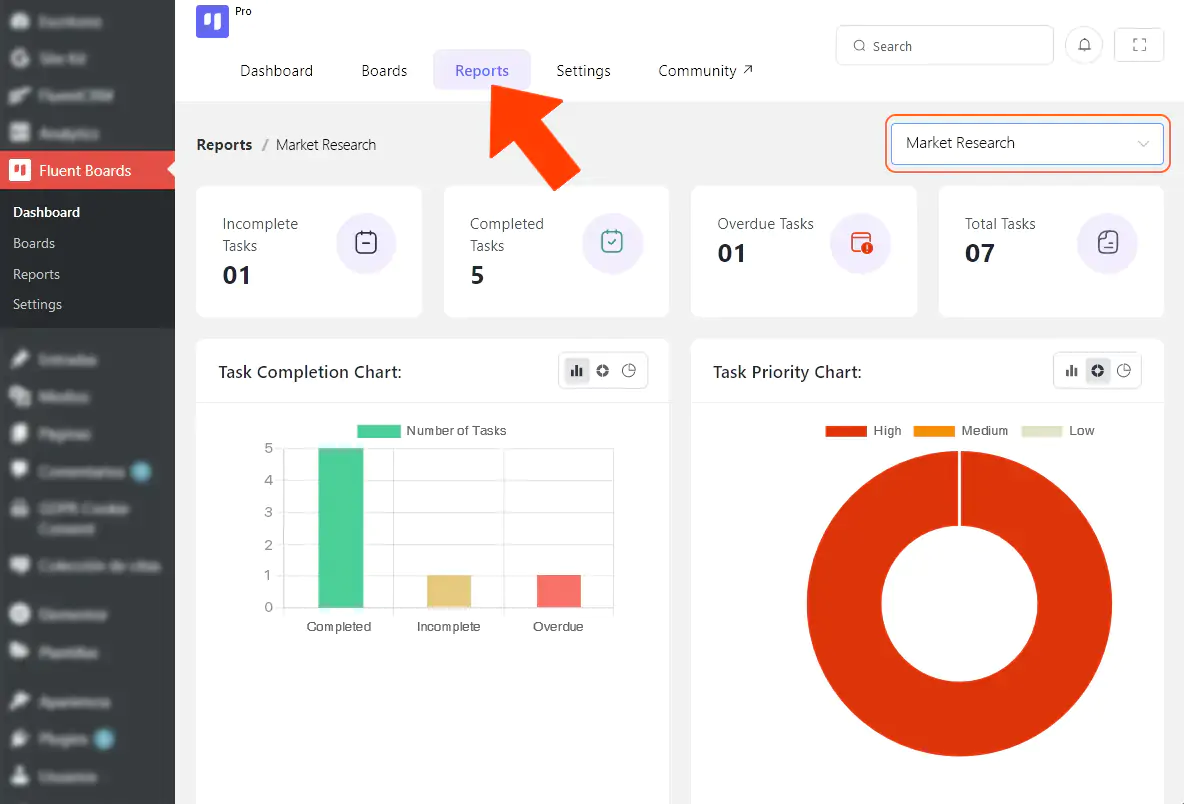Viewport: 1184px width, 804px height.
Task: Click the Overdue Tasks alert icon
Action: pyautogui.click(x=861, y=243)
